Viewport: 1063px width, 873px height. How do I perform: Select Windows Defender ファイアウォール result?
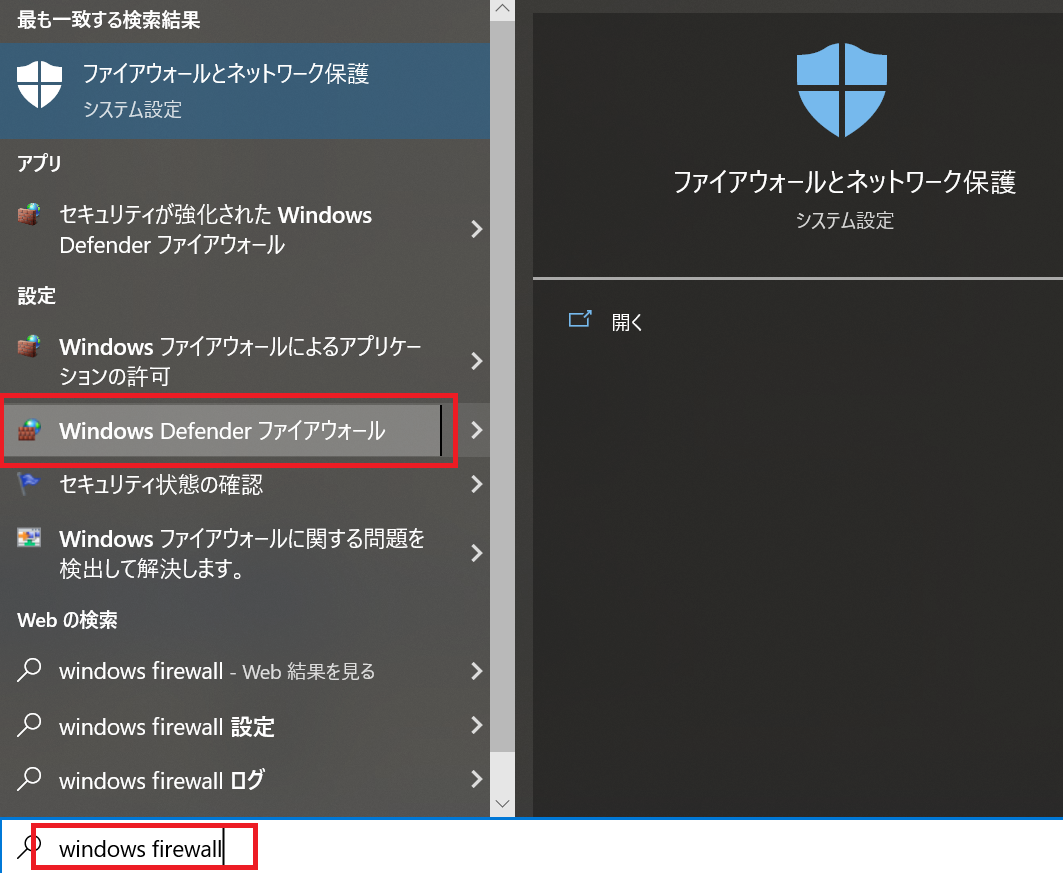click(230, 430)
